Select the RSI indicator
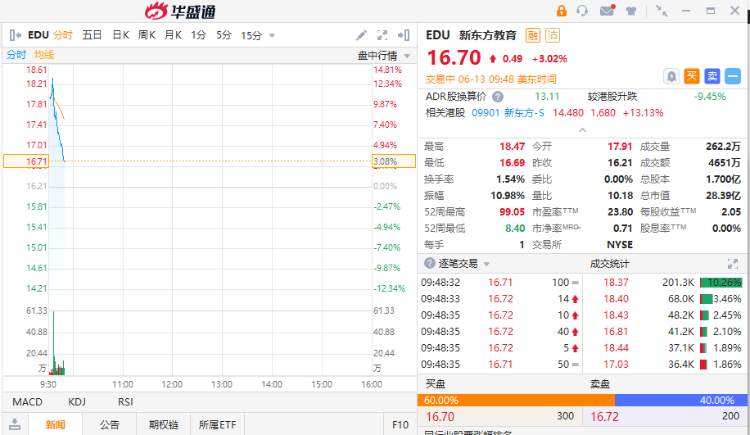This screenshot has height=435, width=750. pyautogui.click(x=125, y=402)
